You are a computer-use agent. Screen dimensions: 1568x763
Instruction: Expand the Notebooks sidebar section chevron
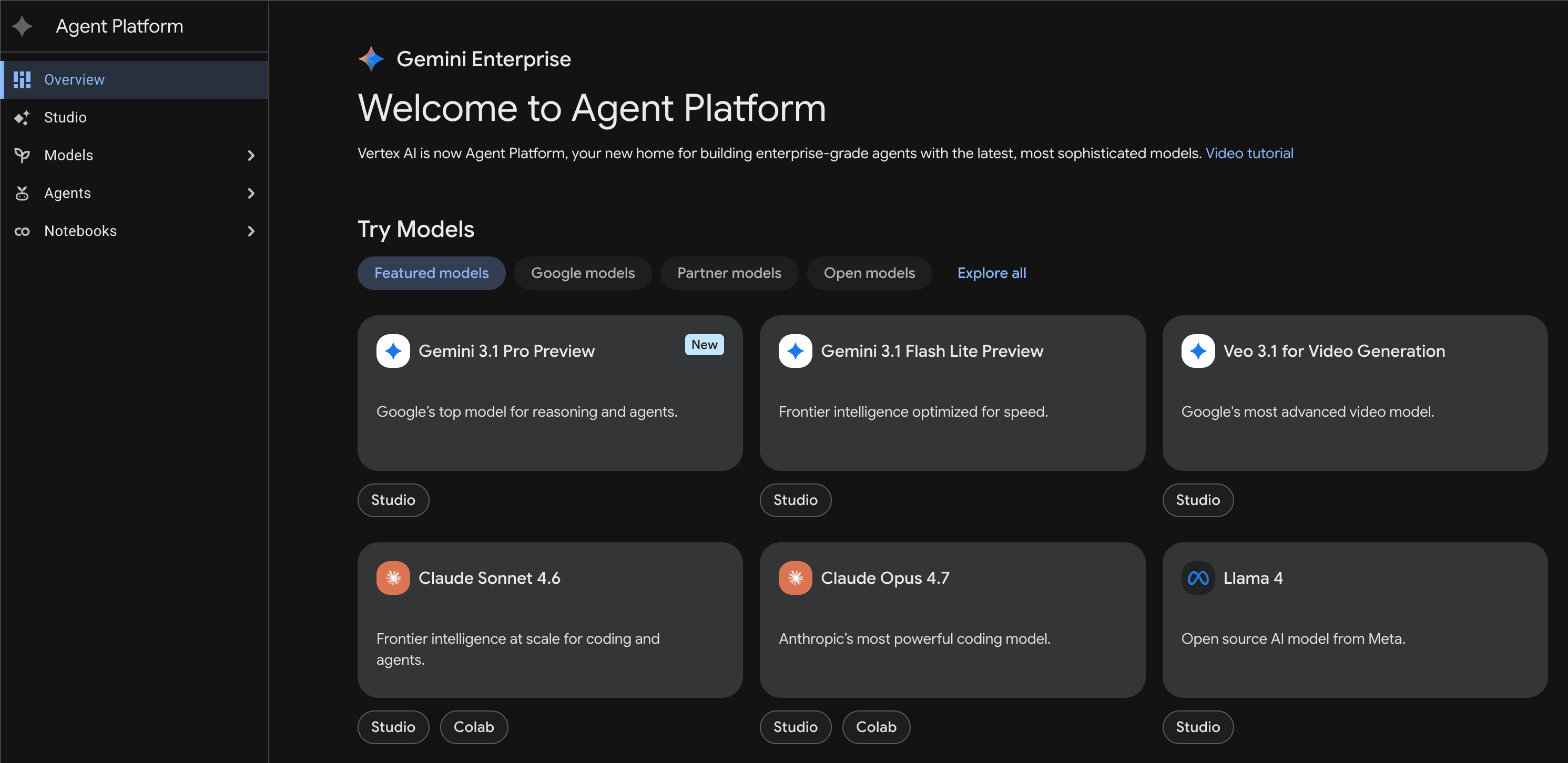[x=251, y=231]
